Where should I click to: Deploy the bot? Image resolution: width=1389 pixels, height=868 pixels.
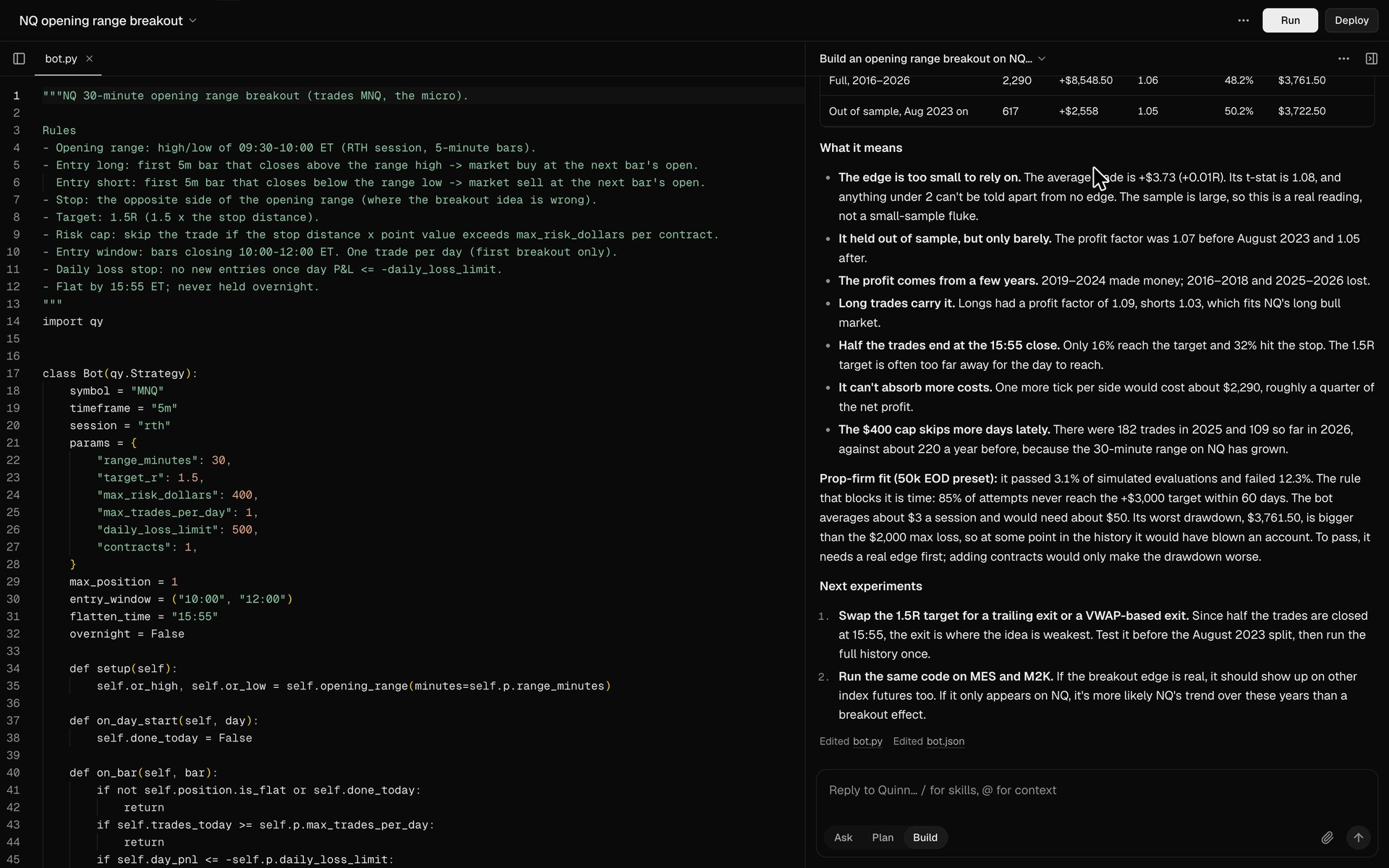1351,20
